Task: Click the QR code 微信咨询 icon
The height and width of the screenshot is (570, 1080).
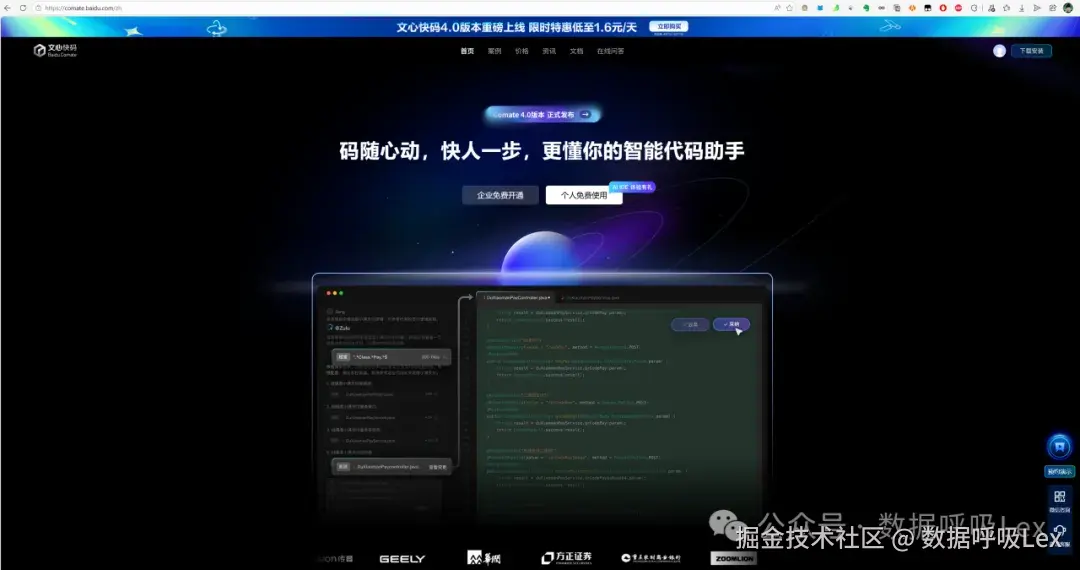Action: click(1060, 496)
